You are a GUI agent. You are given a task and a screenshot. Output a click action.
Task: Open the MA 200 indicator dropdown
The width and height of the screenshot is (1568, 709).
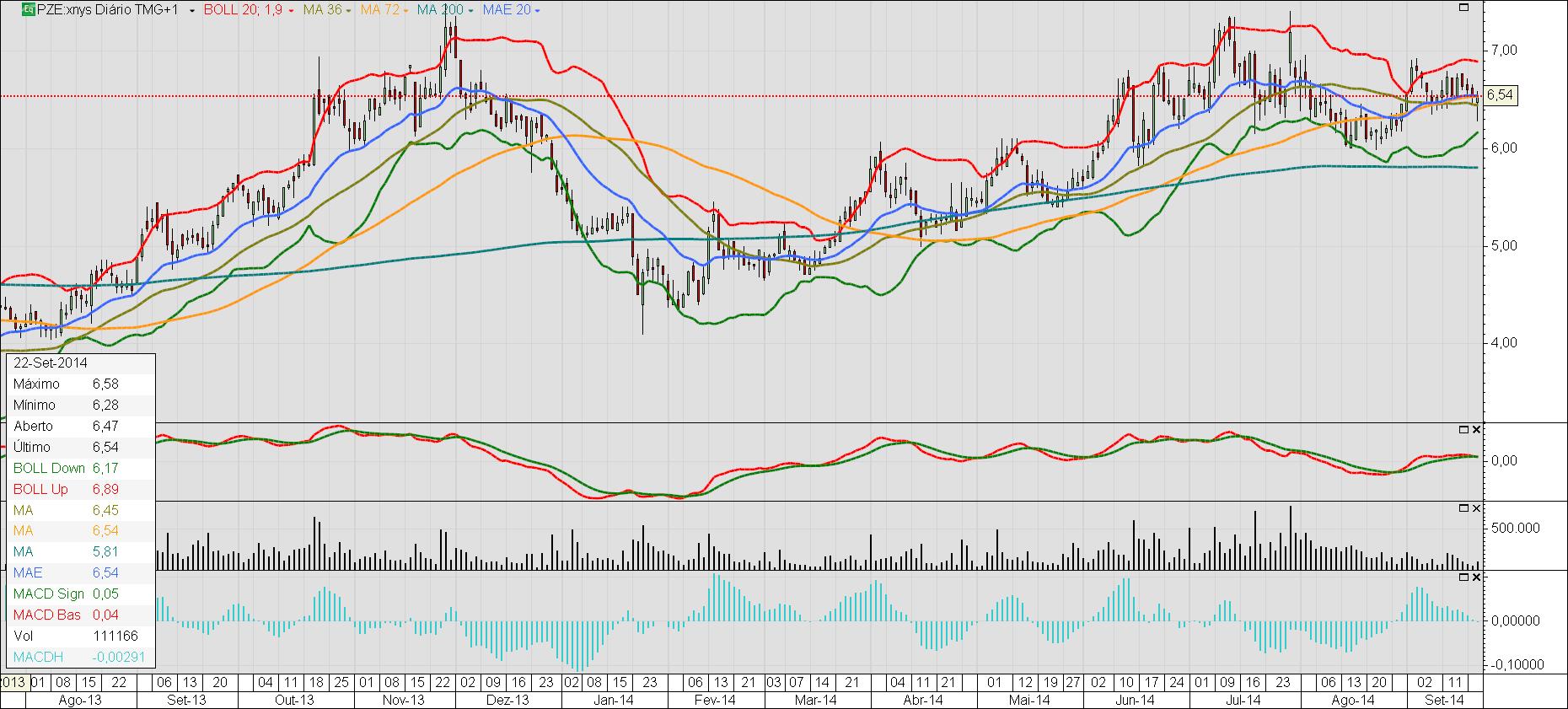(x=472, y=11)
